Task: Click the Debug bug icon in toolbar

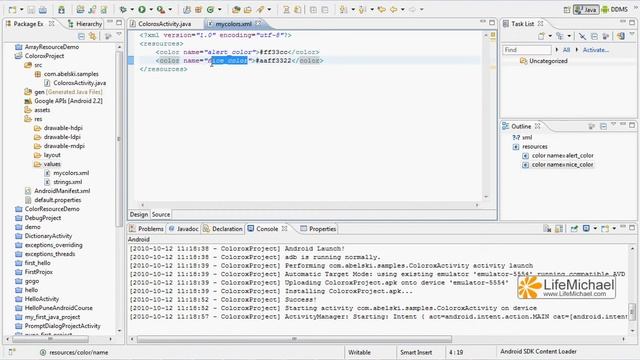Action: pyautogui.click(x=123, y=9)
